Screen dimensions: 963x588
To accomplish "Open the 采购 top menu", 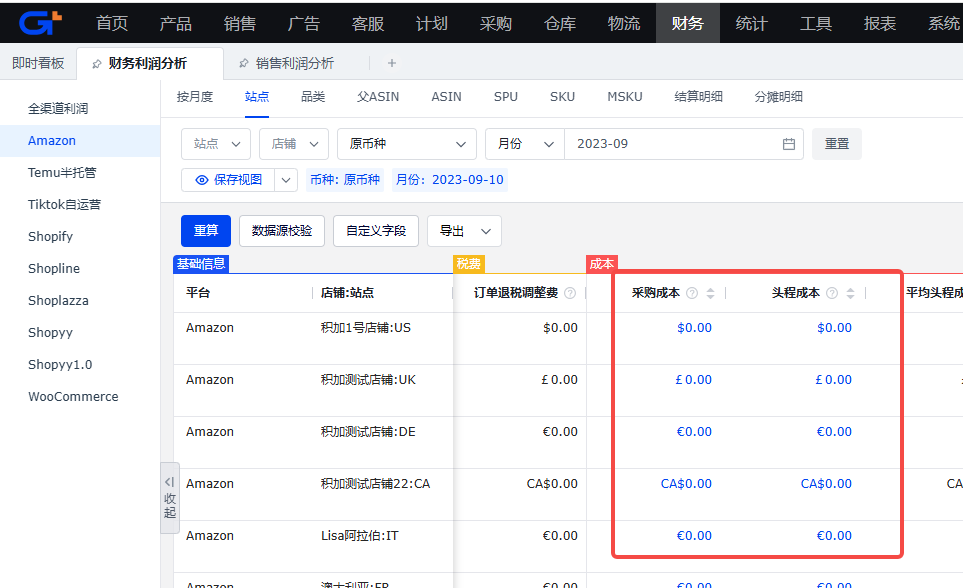I will point(496,23).
